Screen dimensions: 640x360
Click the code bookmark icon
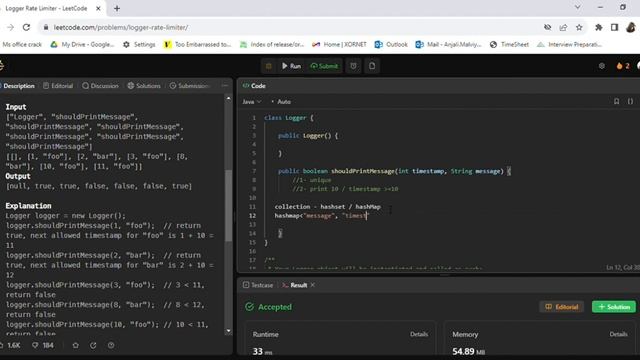[x=616, y=101]
